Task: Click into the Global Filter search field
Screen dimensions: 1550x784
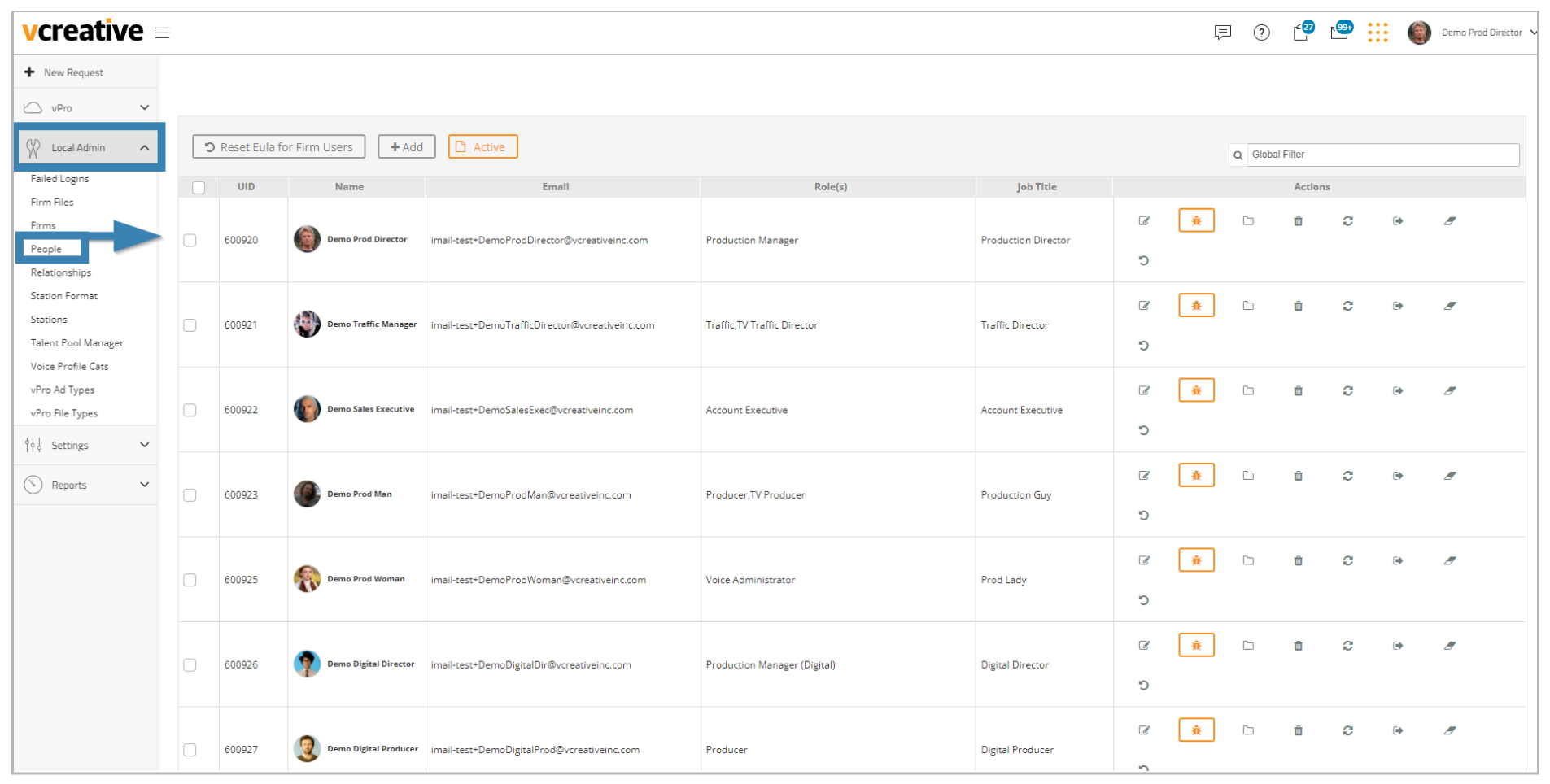Action: click(1382, 155)
